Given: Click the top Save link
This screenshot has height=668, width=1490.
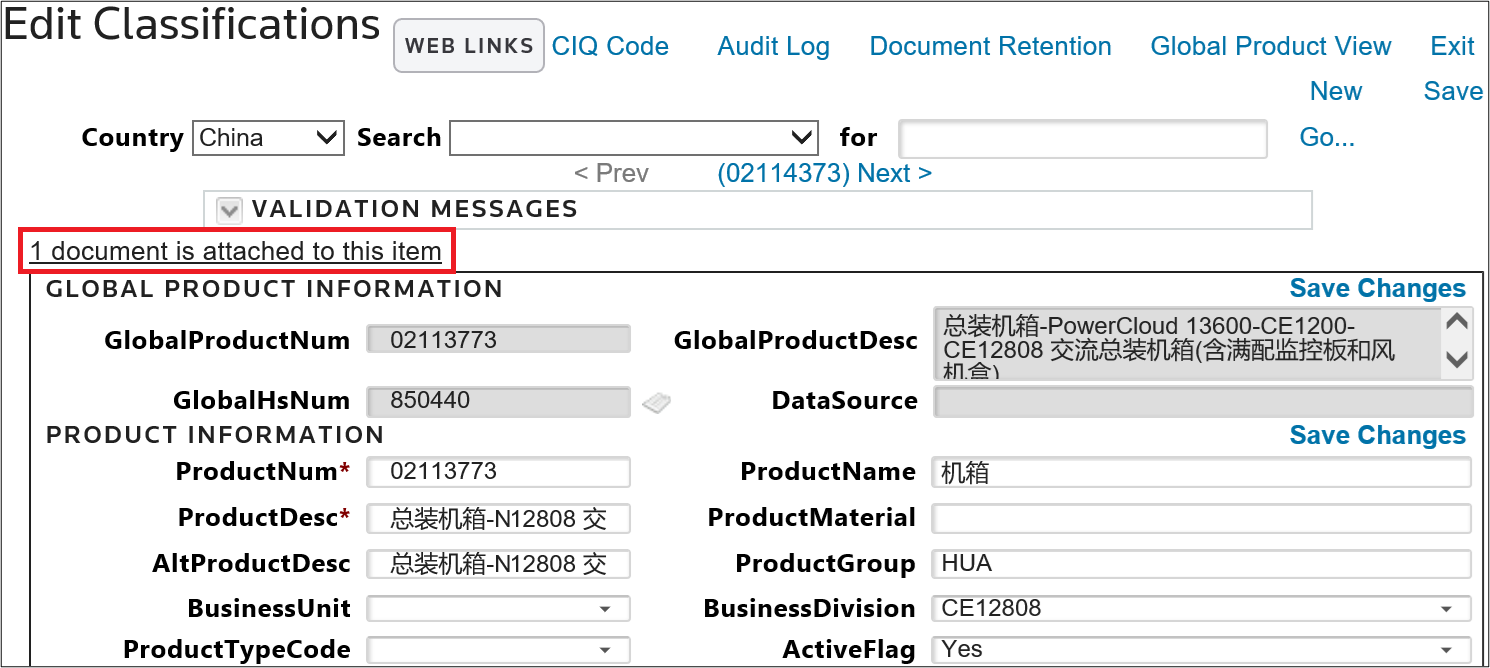Looking at the screenshot, I should (1453, 91).
